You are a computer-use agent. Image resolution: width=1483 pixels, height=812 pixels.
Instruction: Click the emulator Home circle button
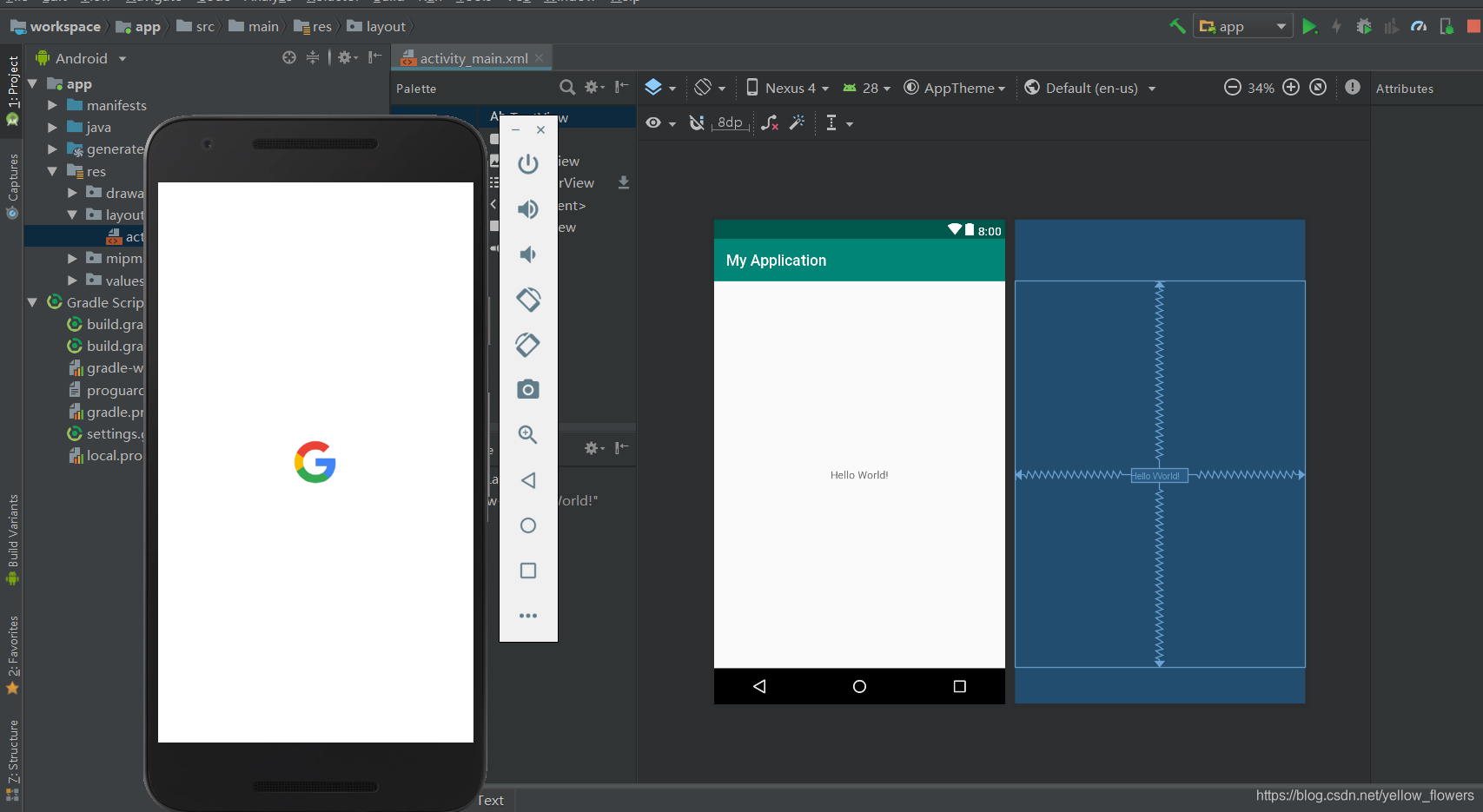[528, 525]
